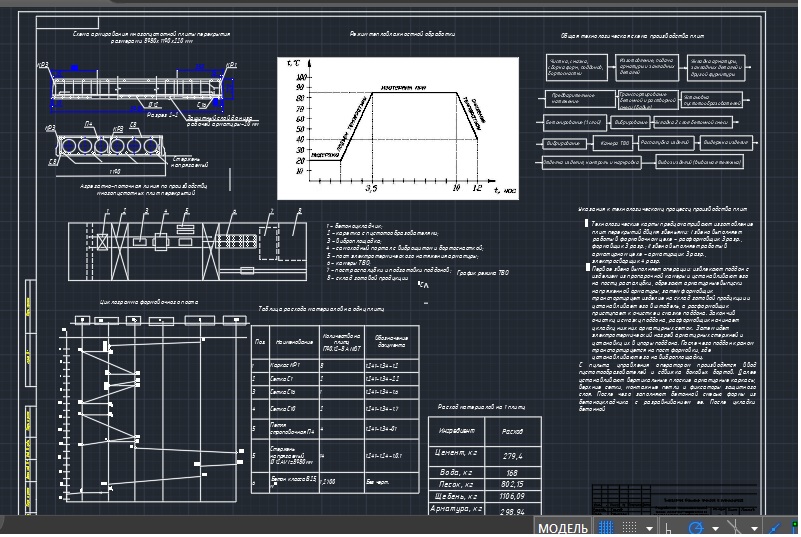The height and width of the screenshot is (537, 801).
Task: Select the 'Обозначение документа' column header
Action: click(392, 342)
